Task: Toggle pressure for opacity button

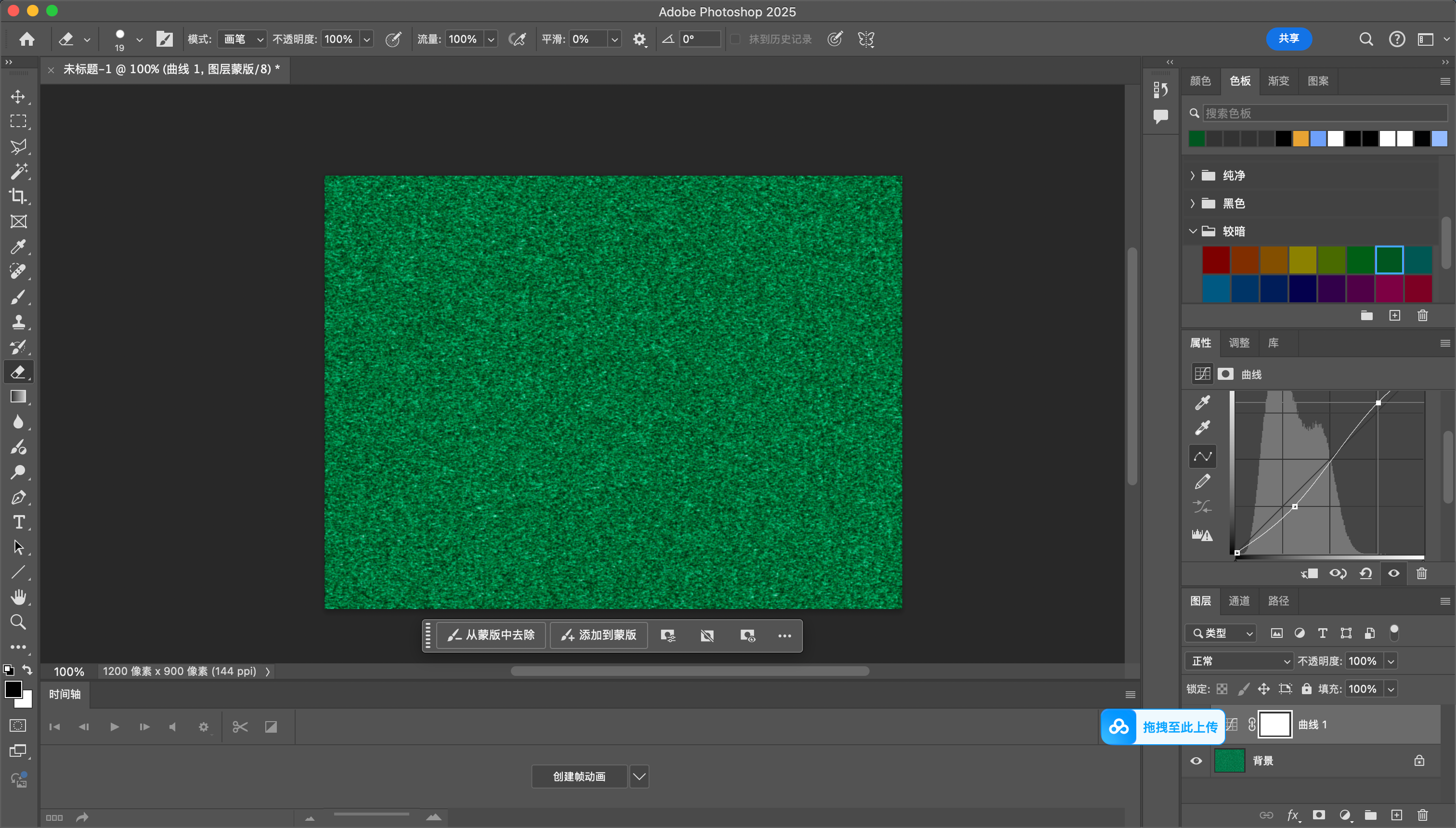Action: pos(393,39)
